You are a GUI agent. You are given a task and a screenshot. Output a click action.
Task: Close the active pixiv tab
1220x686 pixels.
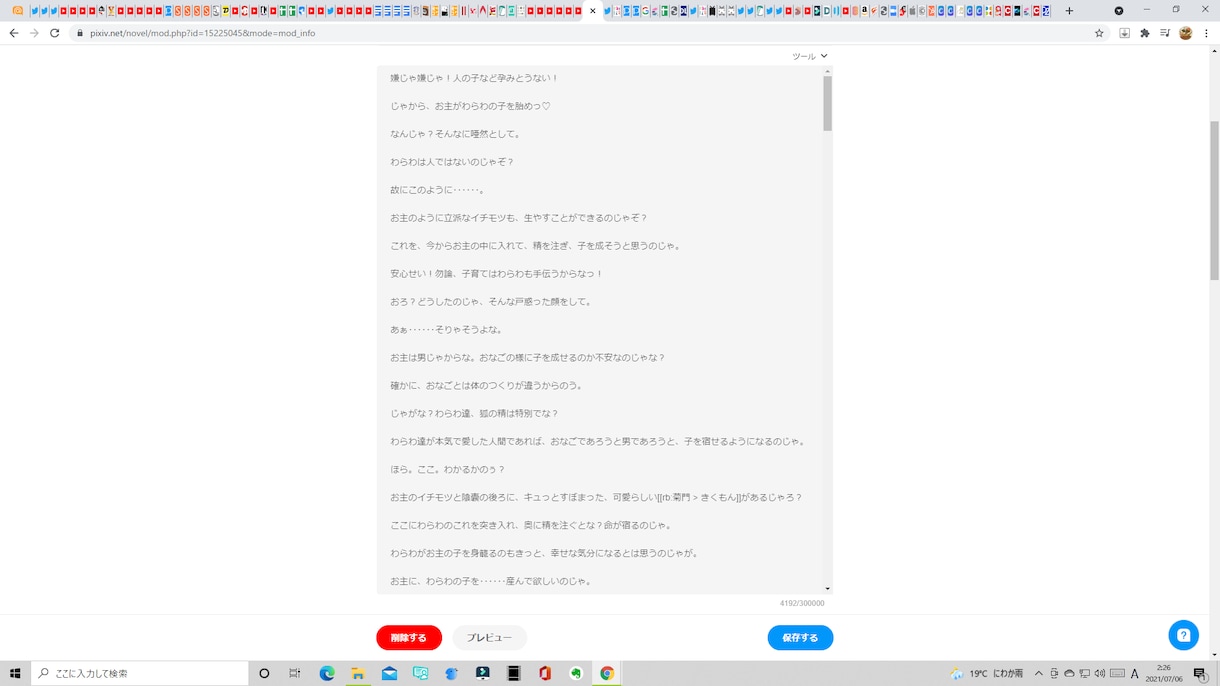[593, 11]
